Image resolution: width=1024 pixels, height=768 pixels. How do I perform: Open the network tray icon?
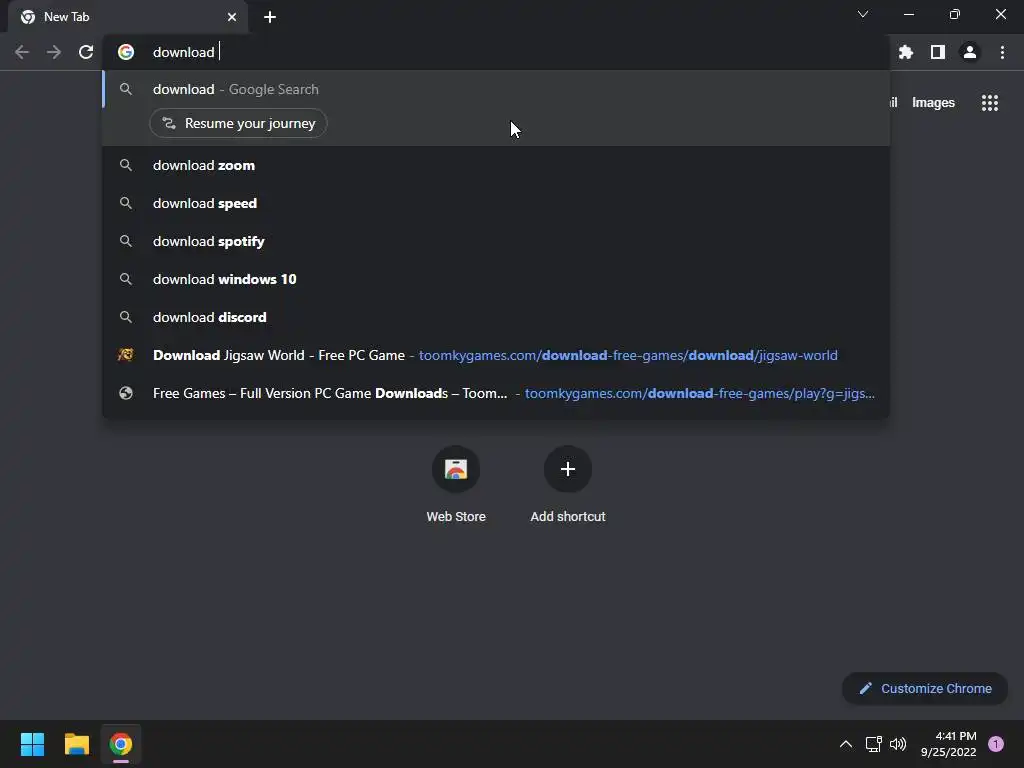pos(873,744)
